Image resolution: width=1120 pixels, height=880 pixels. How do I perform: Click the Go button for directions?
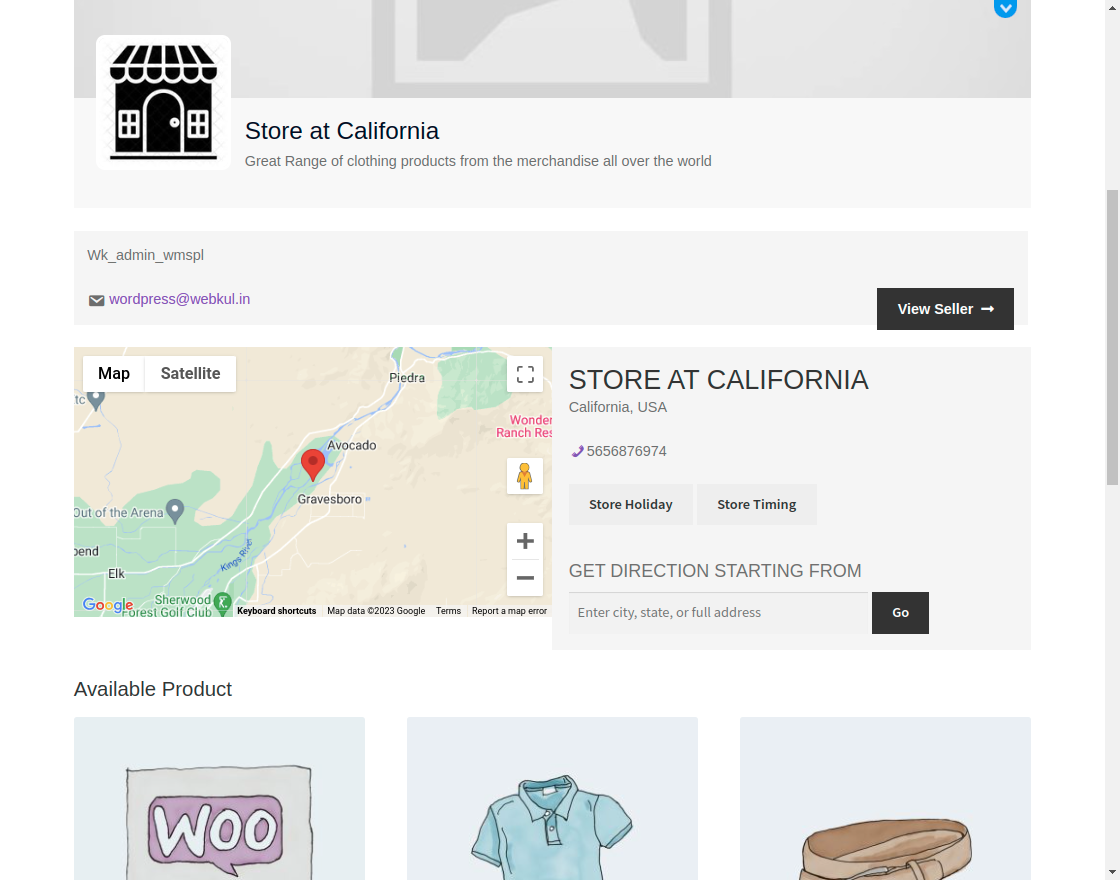[899, 612]
